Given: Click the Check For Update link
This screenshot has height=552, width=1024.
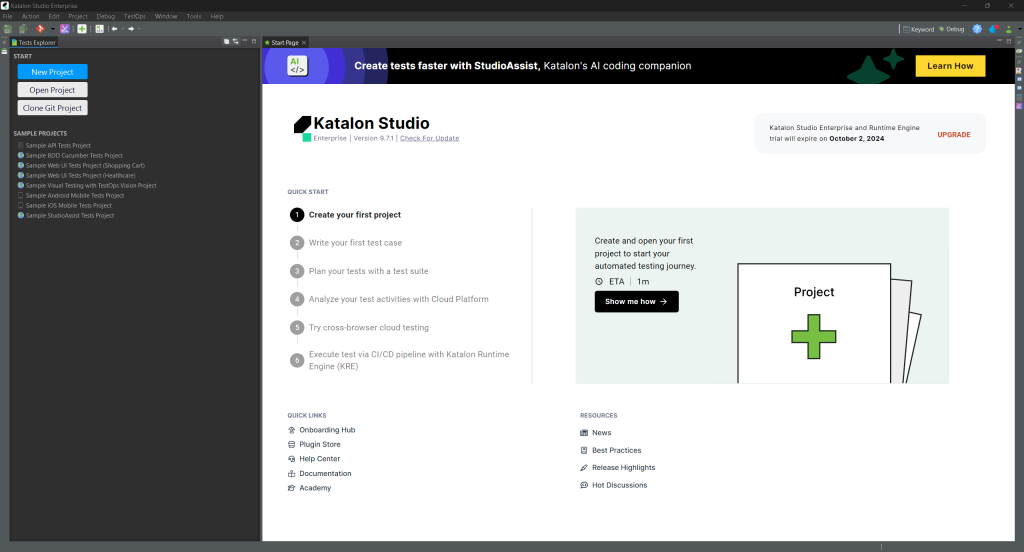Looking at the screenshot, I should pos(429,138).
